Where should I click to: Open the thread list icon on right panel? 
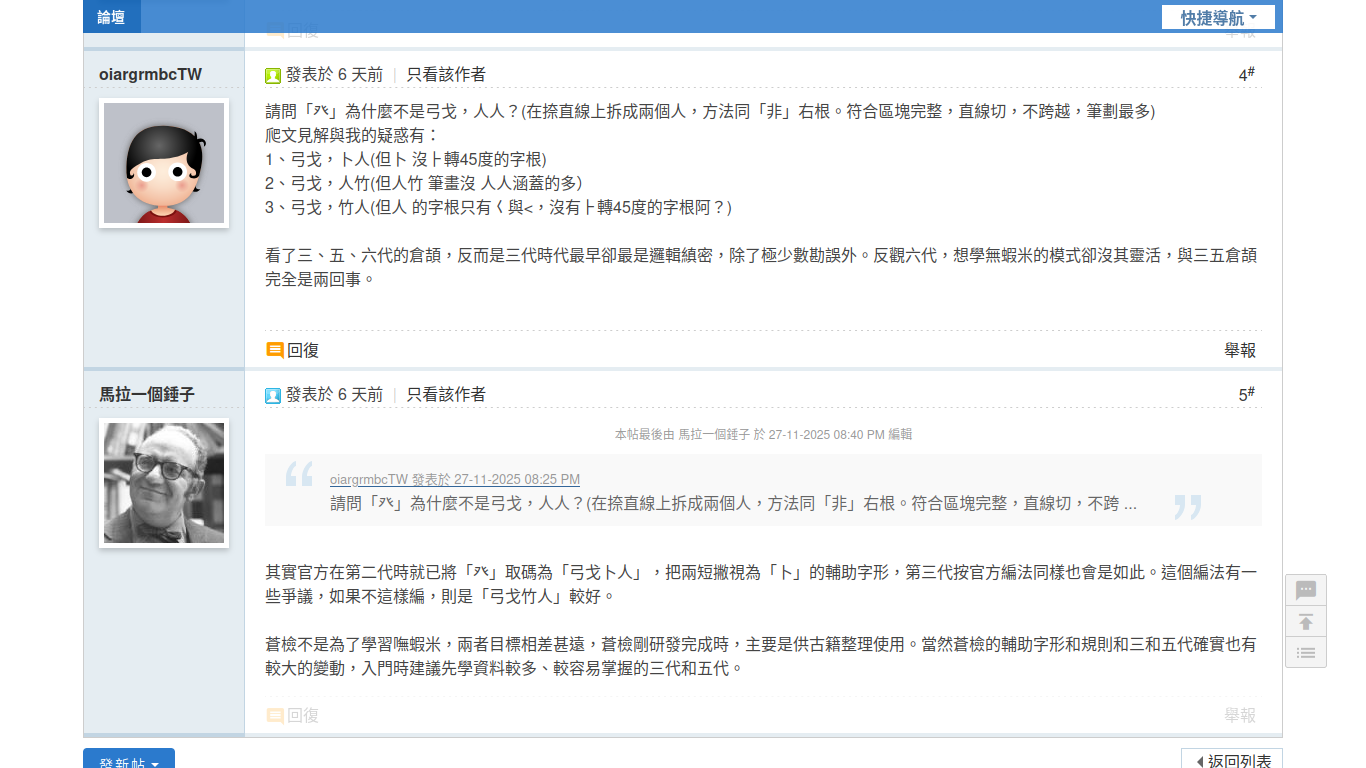(1305, 652)
